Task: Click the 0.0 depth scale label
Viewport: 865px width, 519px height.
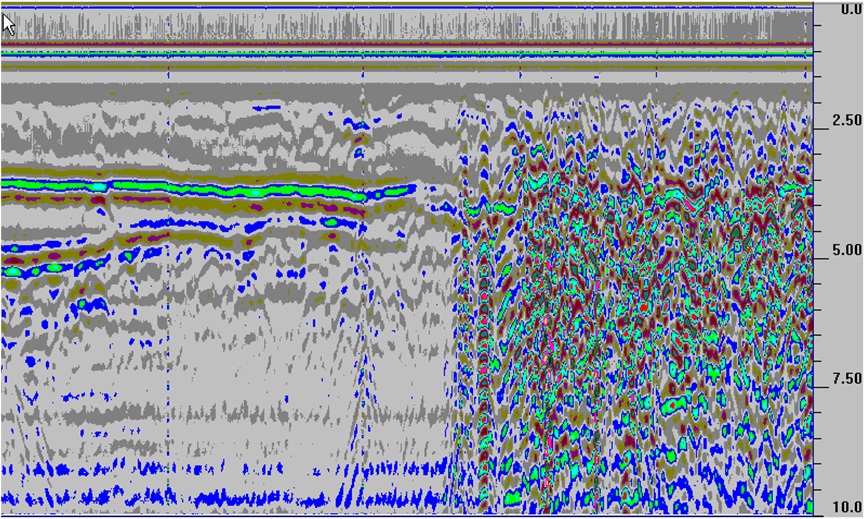Action: (x=851, y=9)
